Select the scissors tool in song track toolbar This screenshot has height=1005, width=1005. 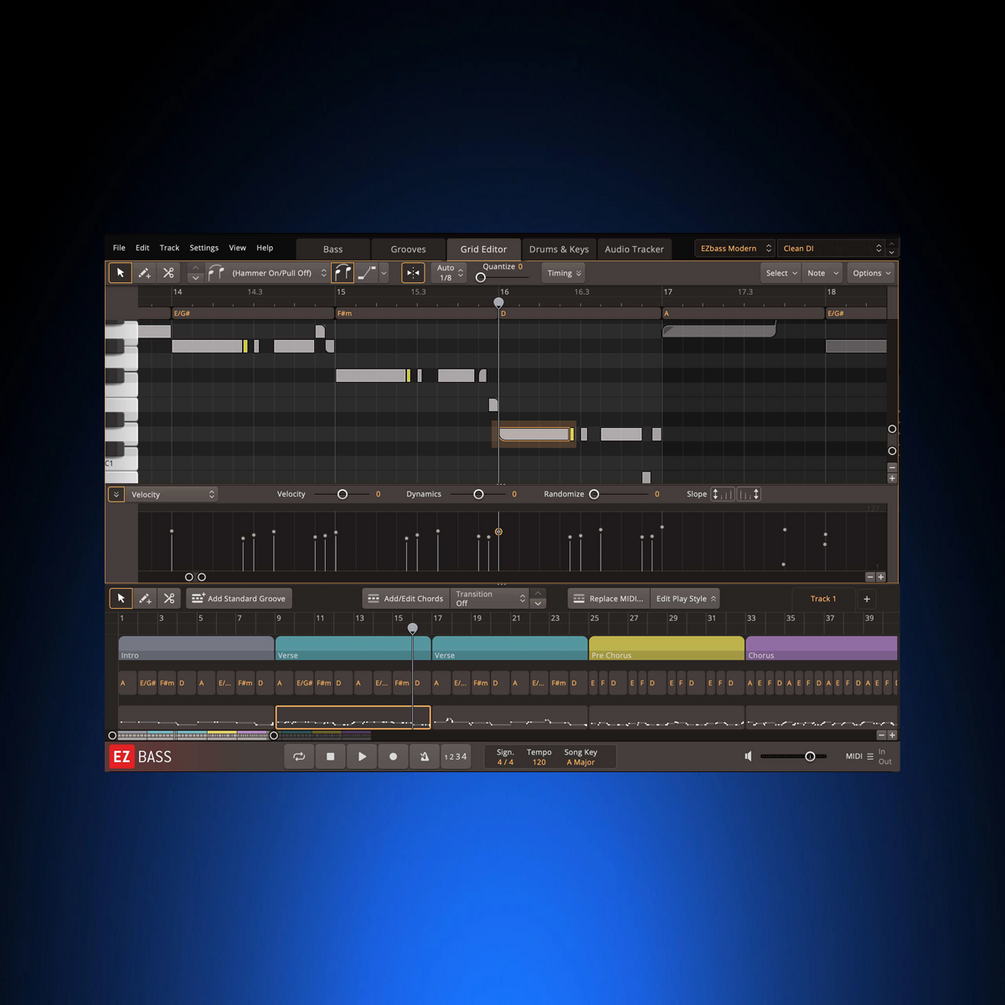pyautogui.click(x=169, y=599)
